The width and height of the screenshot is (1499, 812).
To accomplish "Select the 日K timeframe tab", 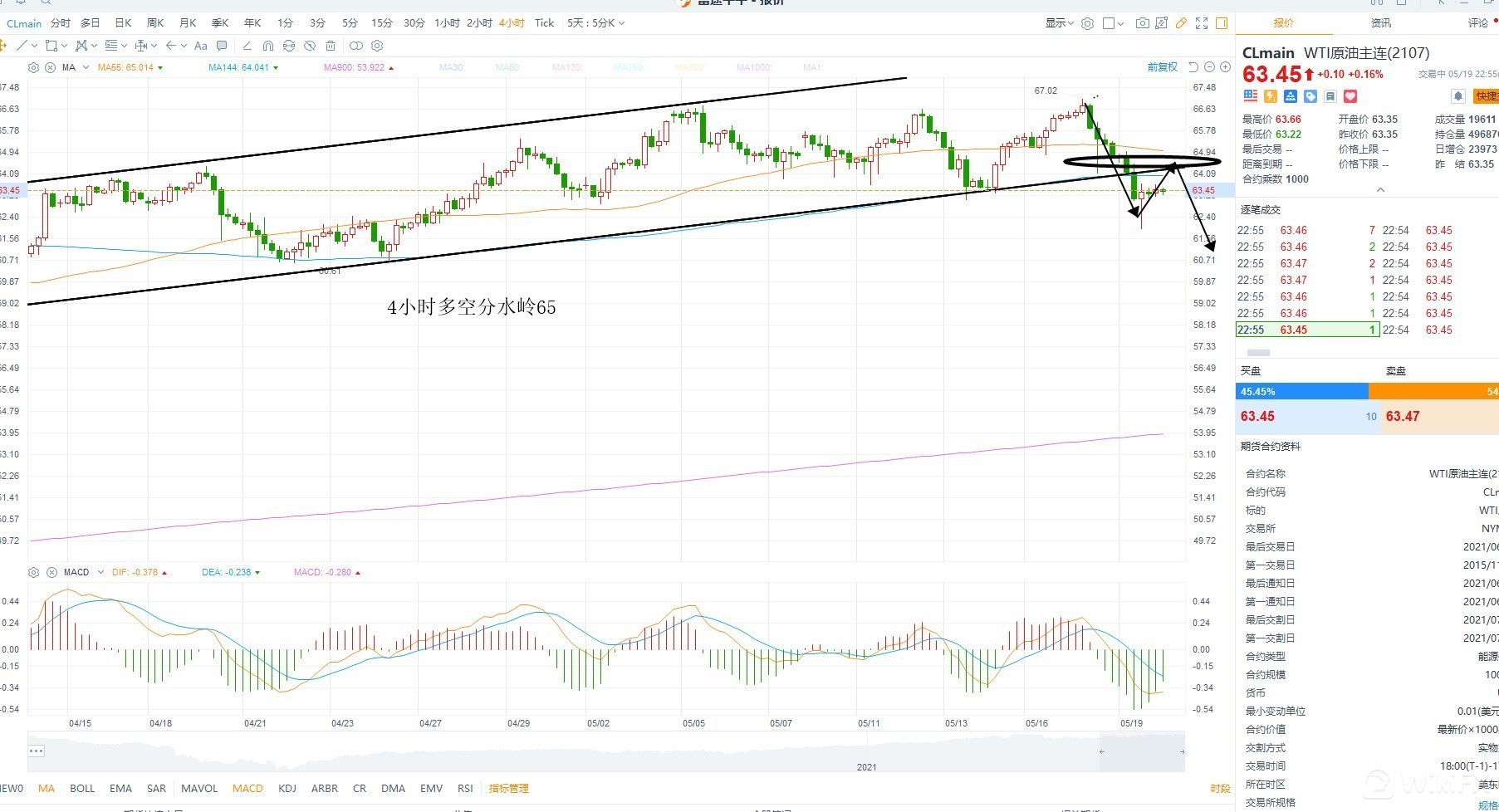I will point(123,23).
